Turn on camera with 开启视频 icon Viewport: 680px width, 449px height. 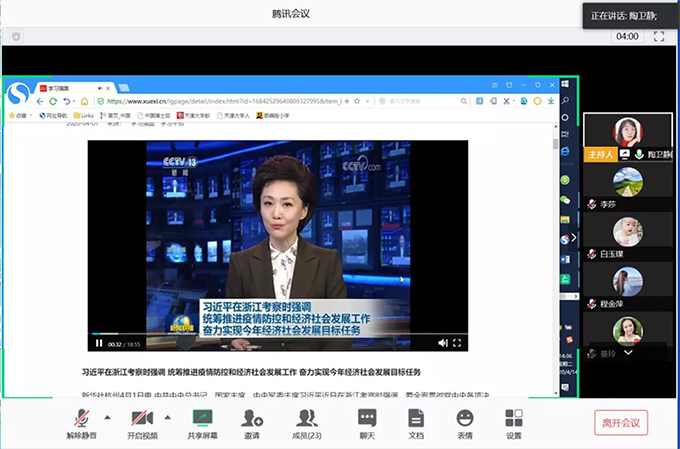[x=142, y=419]
